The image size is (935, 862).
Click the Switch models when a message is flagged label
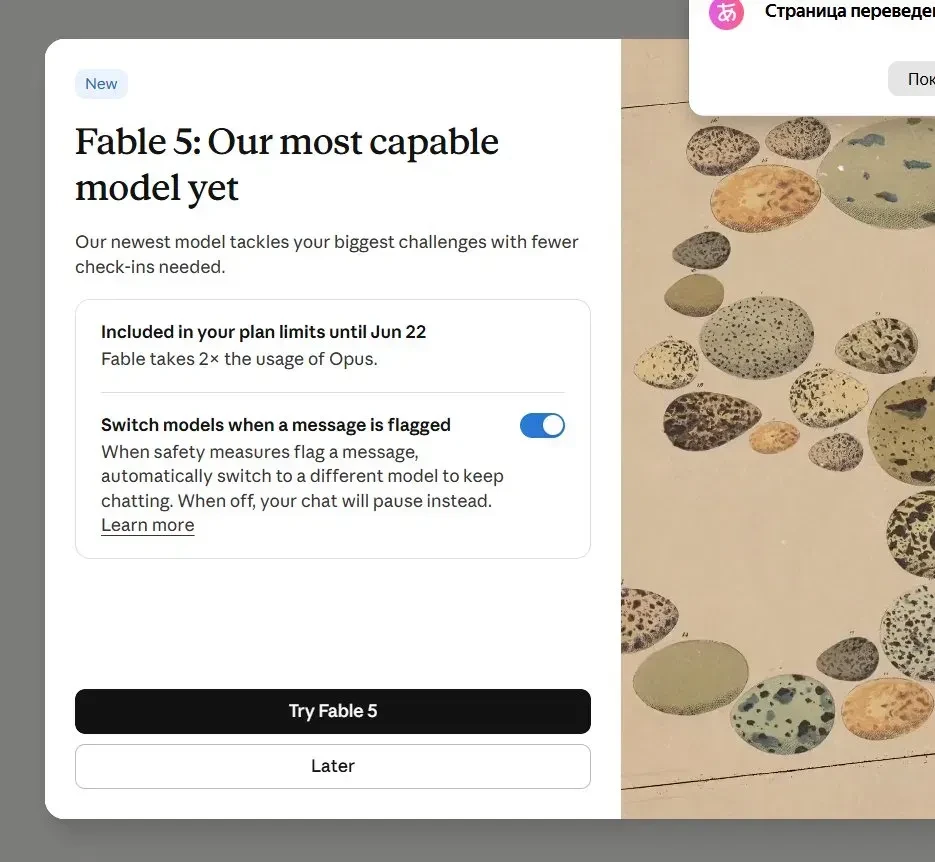point(275,425)
